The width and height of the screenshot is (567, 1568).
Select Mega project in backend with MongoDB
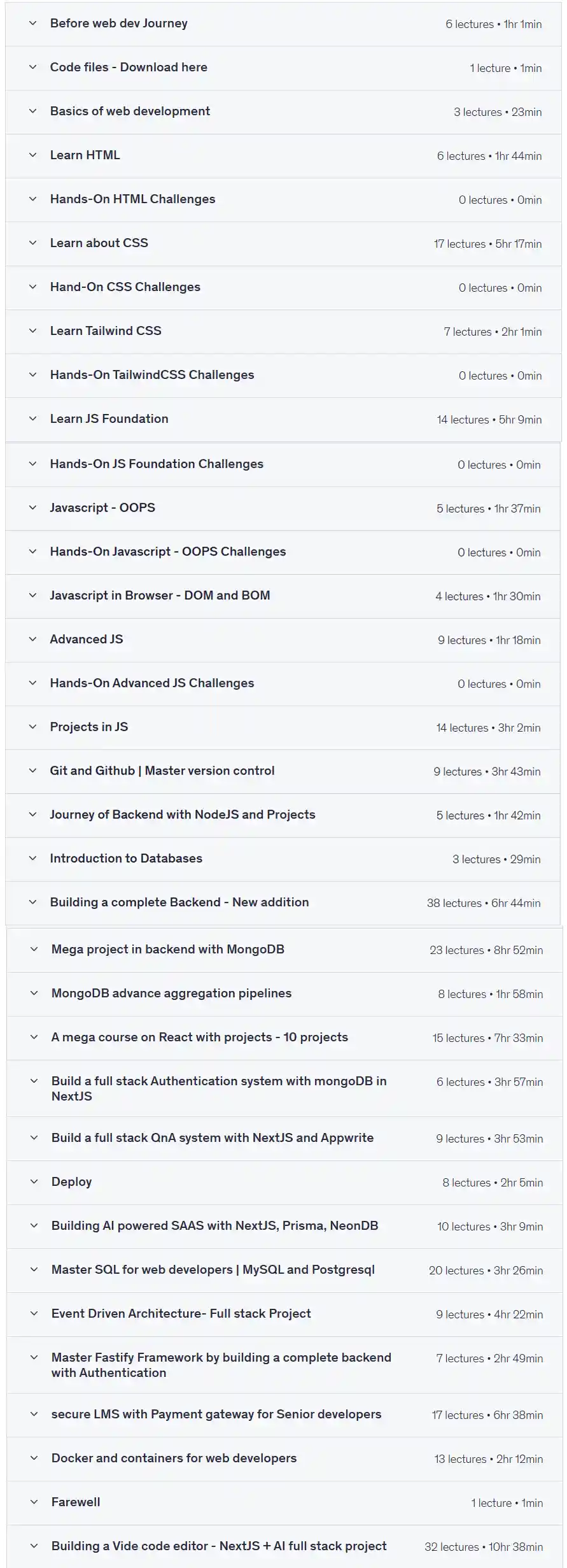pos(167,949)
